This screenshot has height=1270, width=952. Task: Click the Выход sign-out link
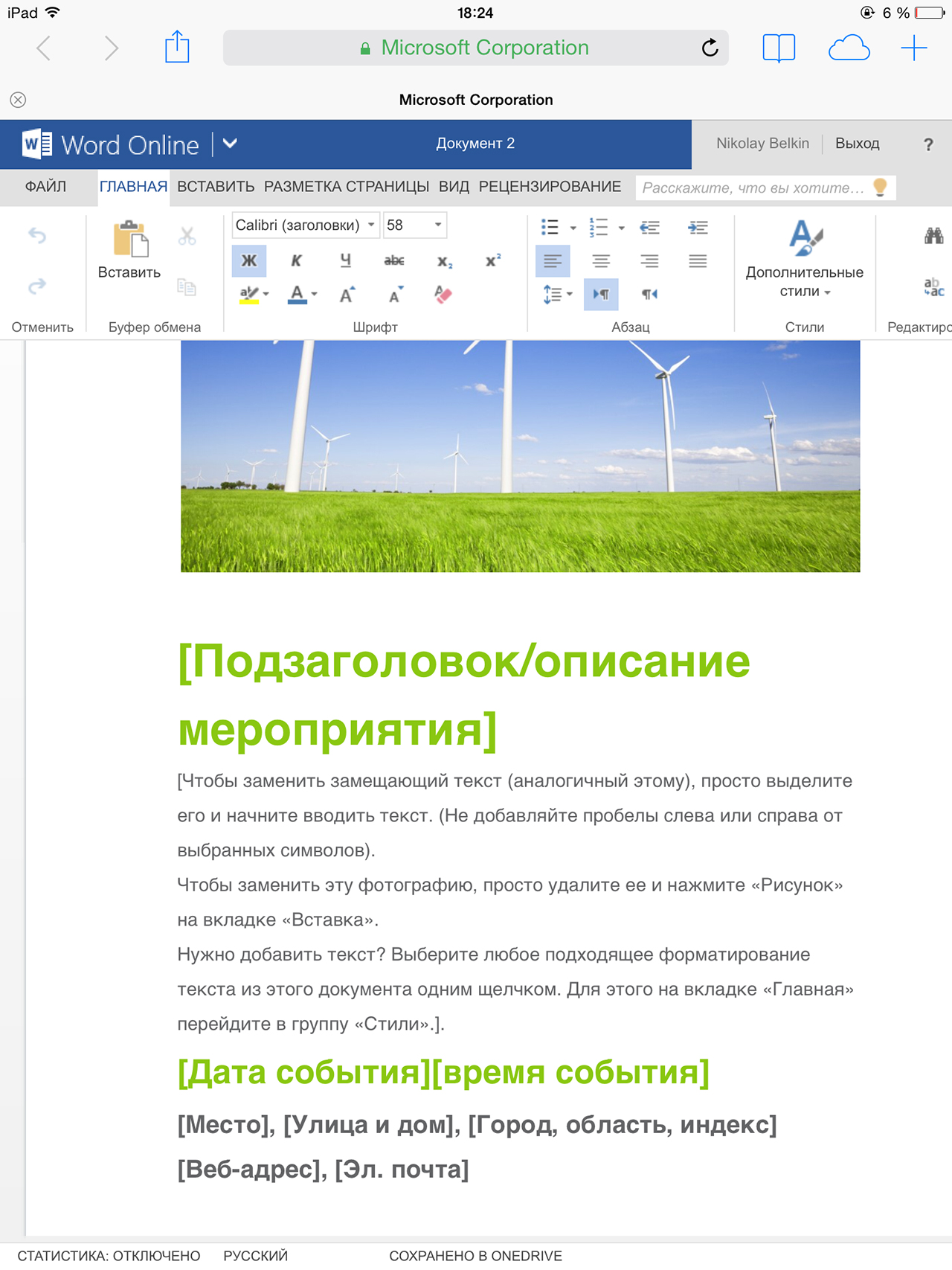858,144
